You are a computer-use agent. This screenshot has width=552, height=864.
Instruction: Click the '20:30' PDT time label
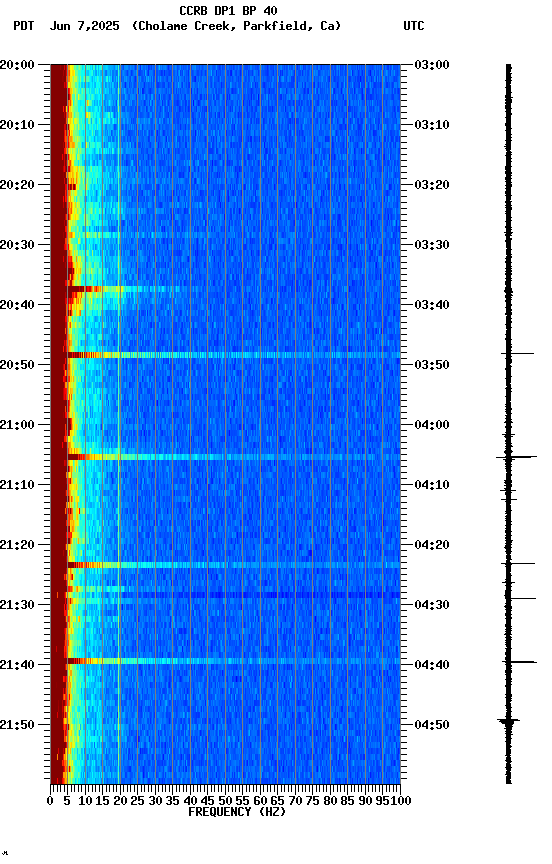17,245
